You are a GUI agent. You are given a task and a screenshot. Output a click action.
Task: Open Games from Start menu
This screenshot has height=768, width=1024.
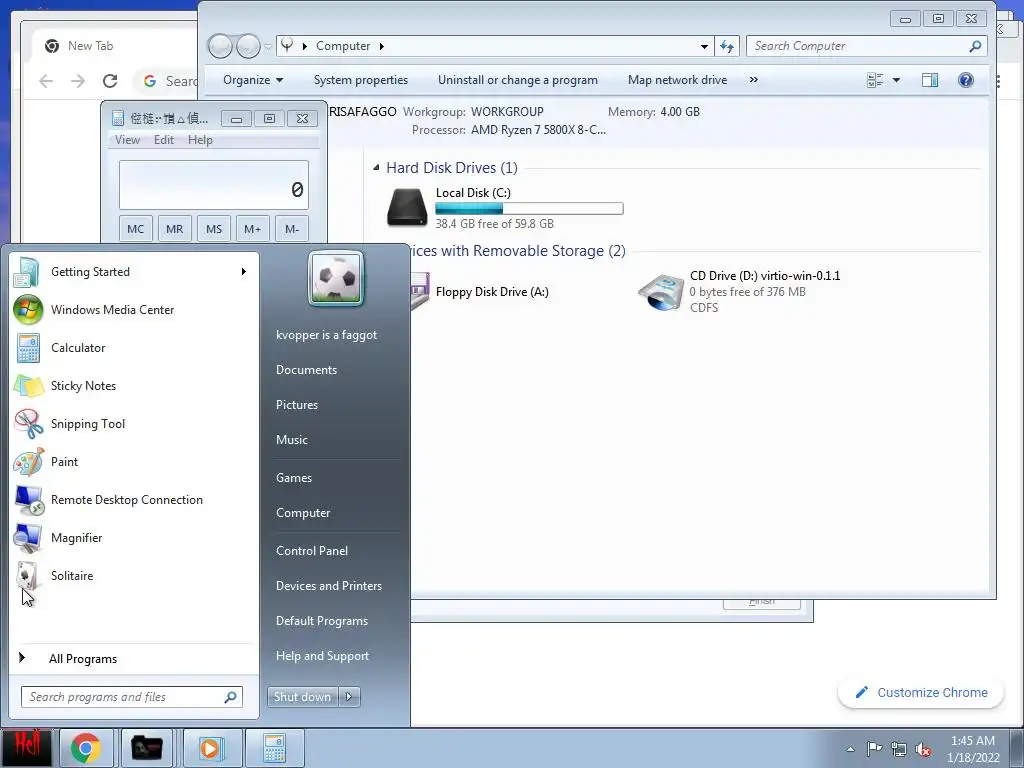(294, 477)
